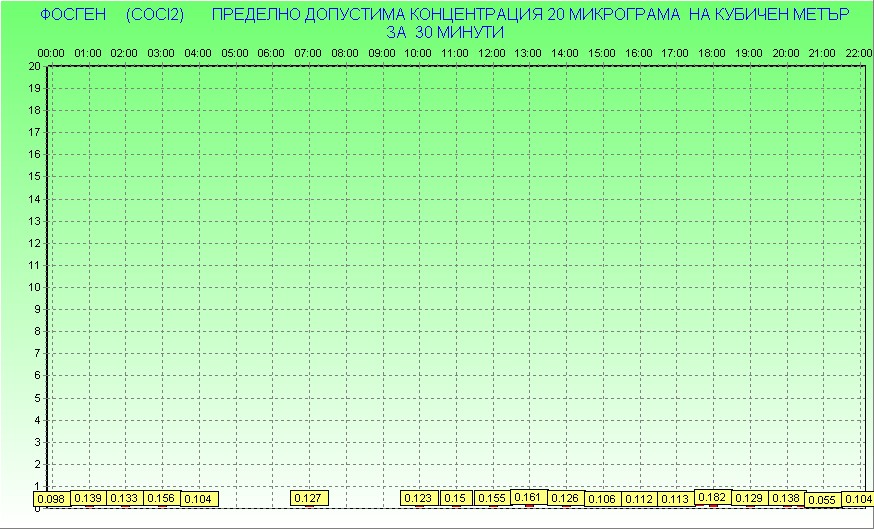Click the 0.161 data point label

pos(529,496)
